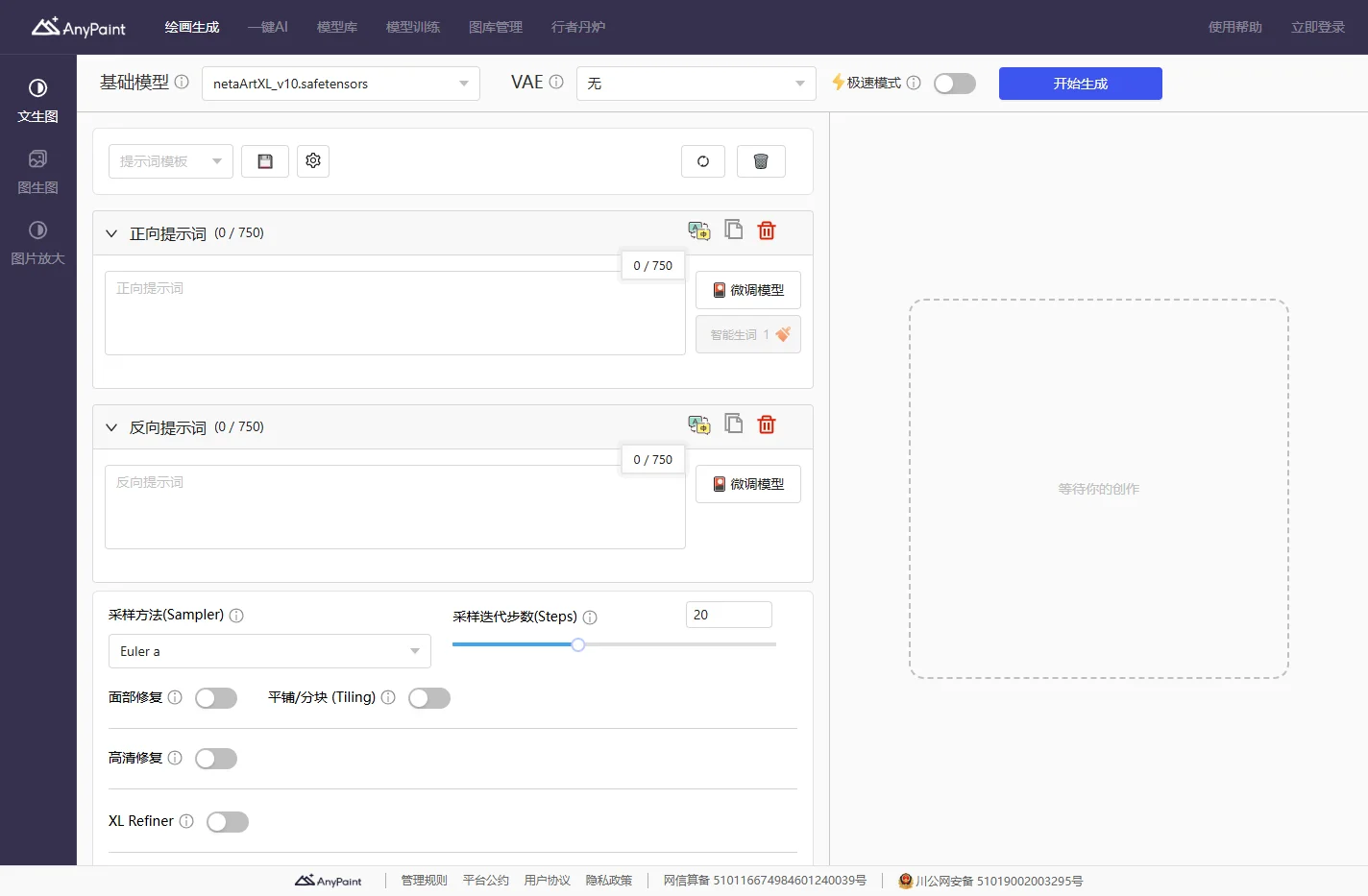Switch to 绘画生成 tab
Viewport: 1368px width, 896px height.
(x=192, y=27)
